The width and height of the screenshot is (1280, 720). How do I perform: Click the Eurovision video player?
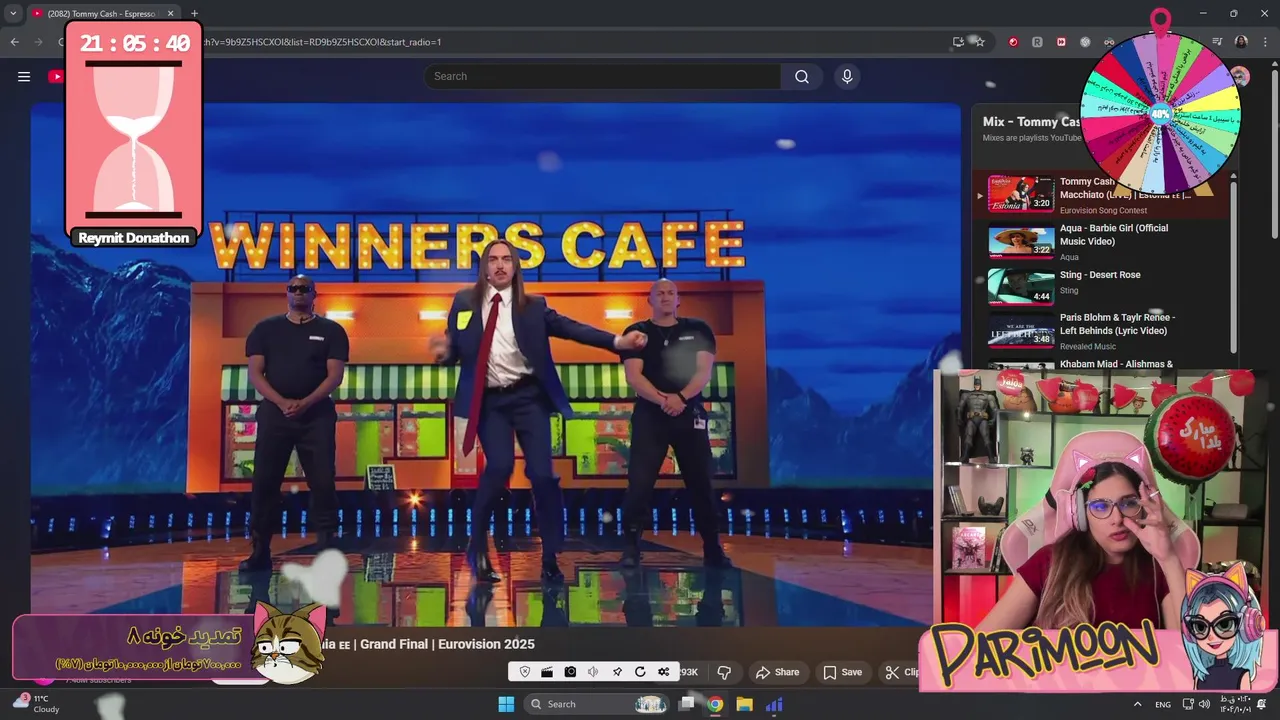coord(495,365)
